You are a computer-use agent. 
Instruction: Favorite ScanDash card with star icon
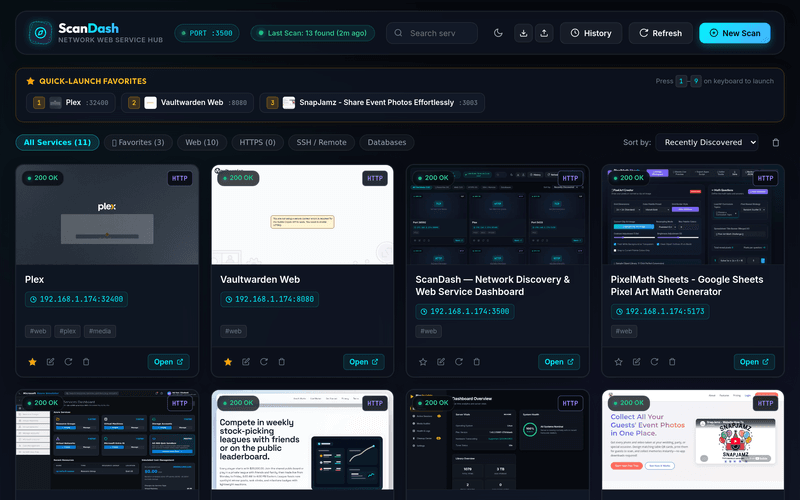click(x=423, y=362)
